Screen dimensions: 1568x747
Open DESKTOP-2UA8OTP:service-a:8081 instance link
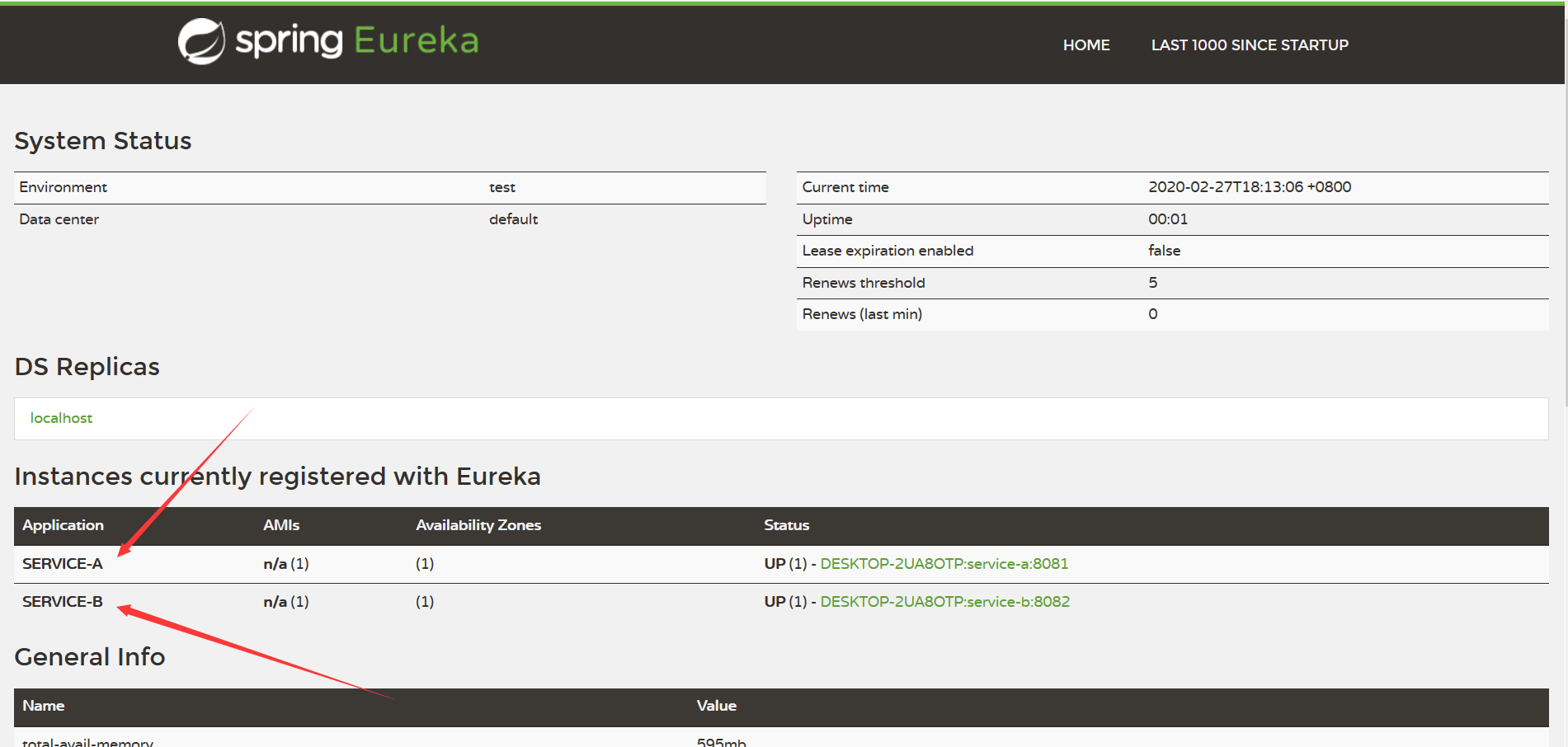[x=944, y=564]
